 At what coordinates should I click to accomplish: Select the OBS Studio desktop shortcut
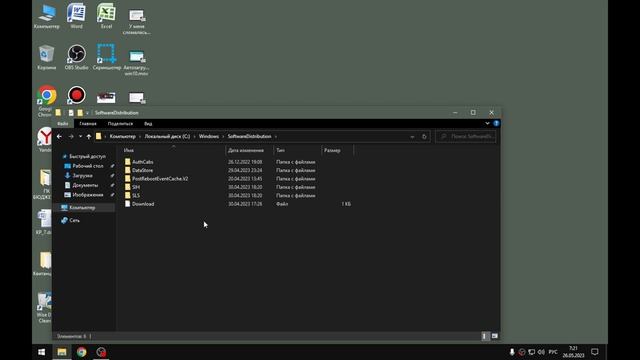pos(76,58)
